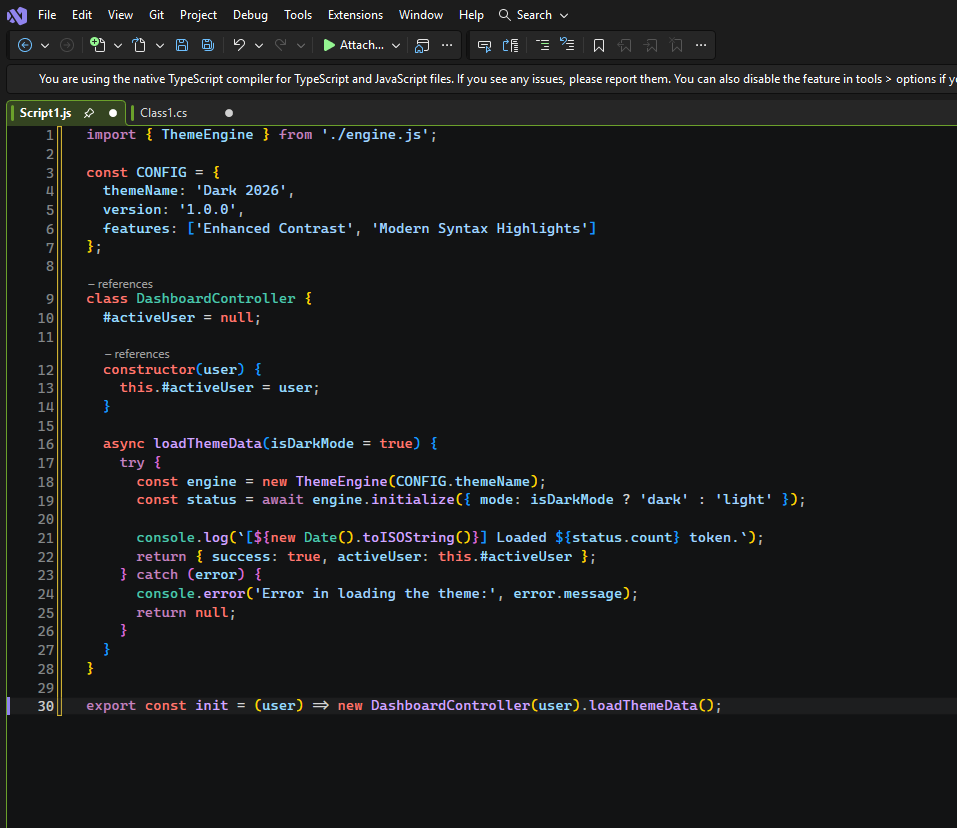Click the Navigate Backward arrow icon

[x=25, y=45]
